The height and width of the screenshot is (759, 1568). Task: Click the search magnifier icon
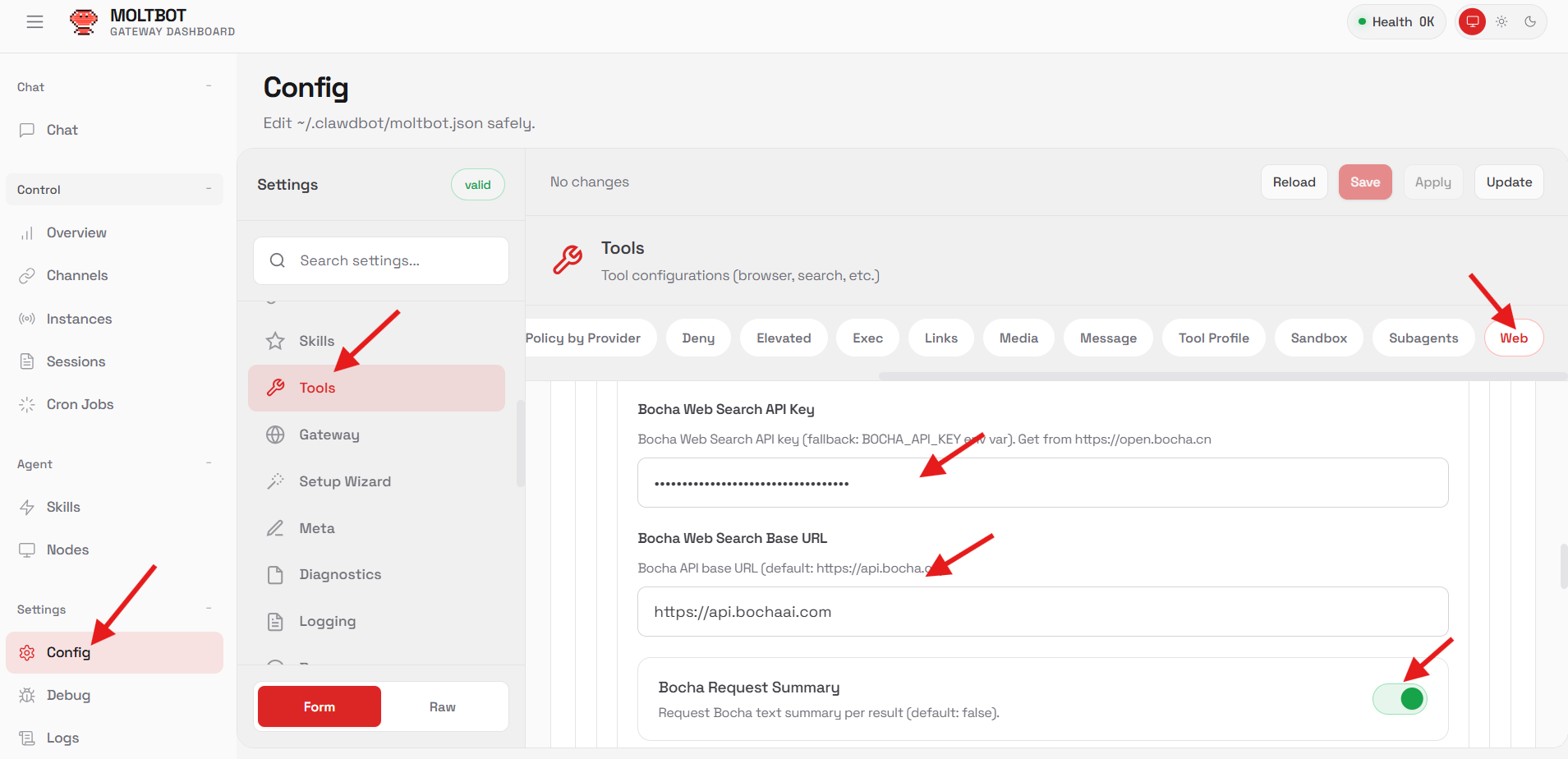(278, 260)
